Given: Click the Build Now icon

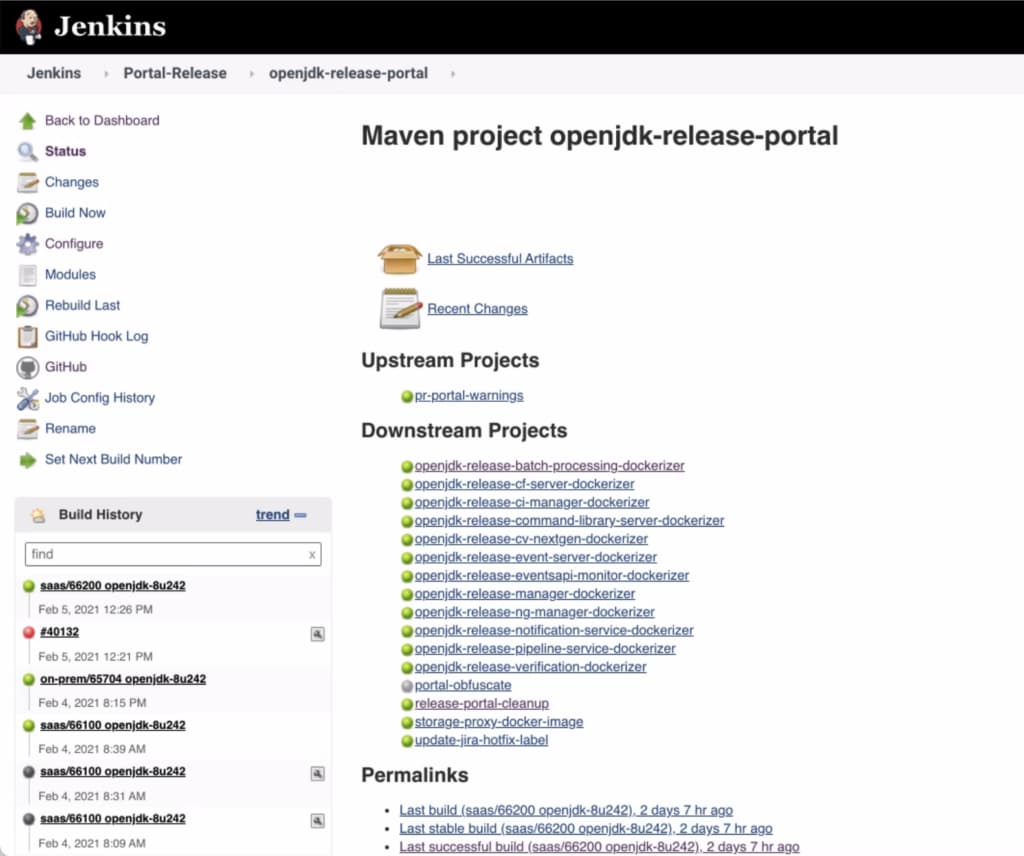Looking at the screenshot, I should coord(29,213).
